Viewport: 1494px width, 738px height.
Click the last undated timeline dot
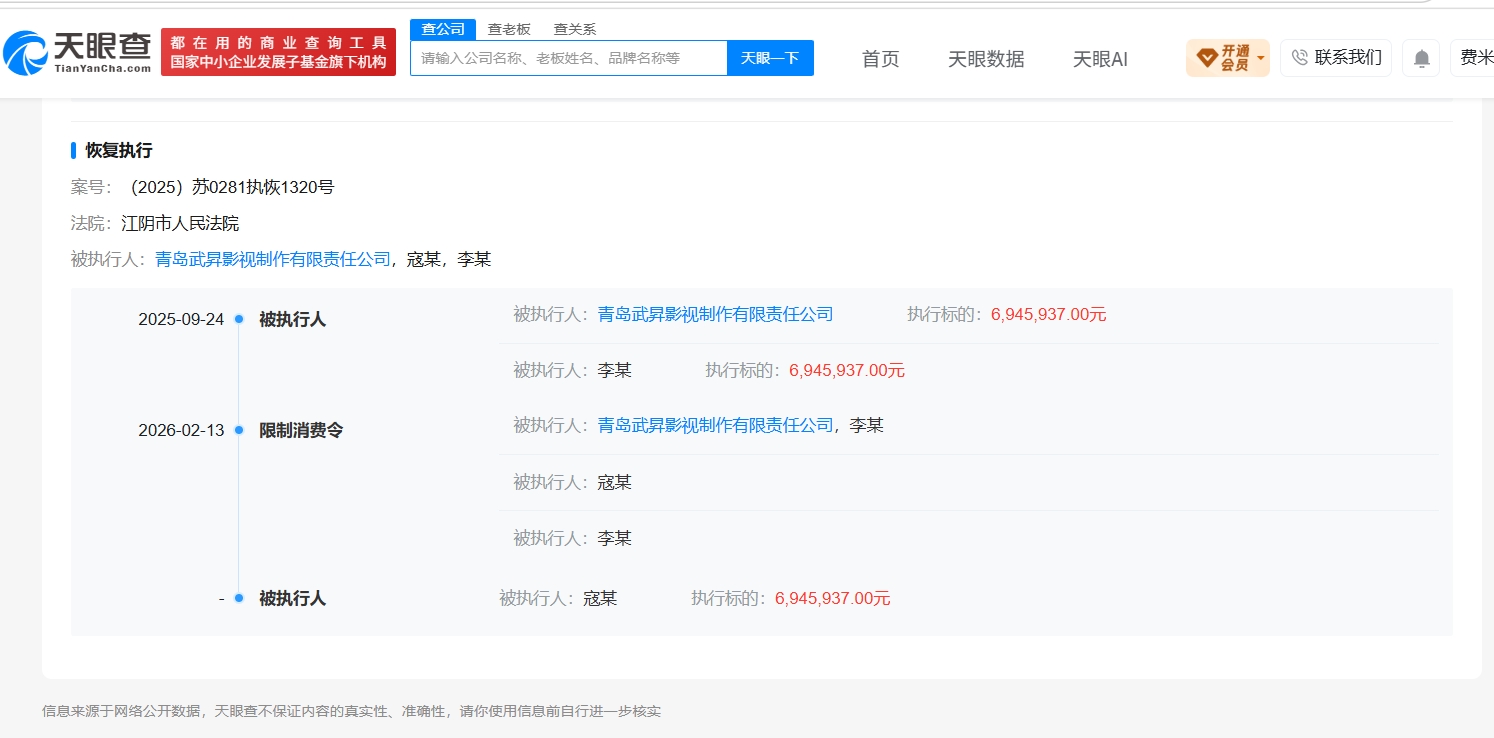pyautogui.click(x=239, y=598)
